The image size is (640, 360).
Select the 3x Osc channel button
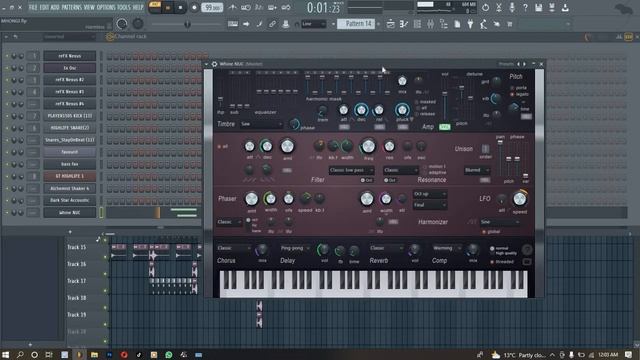[69, 68]
